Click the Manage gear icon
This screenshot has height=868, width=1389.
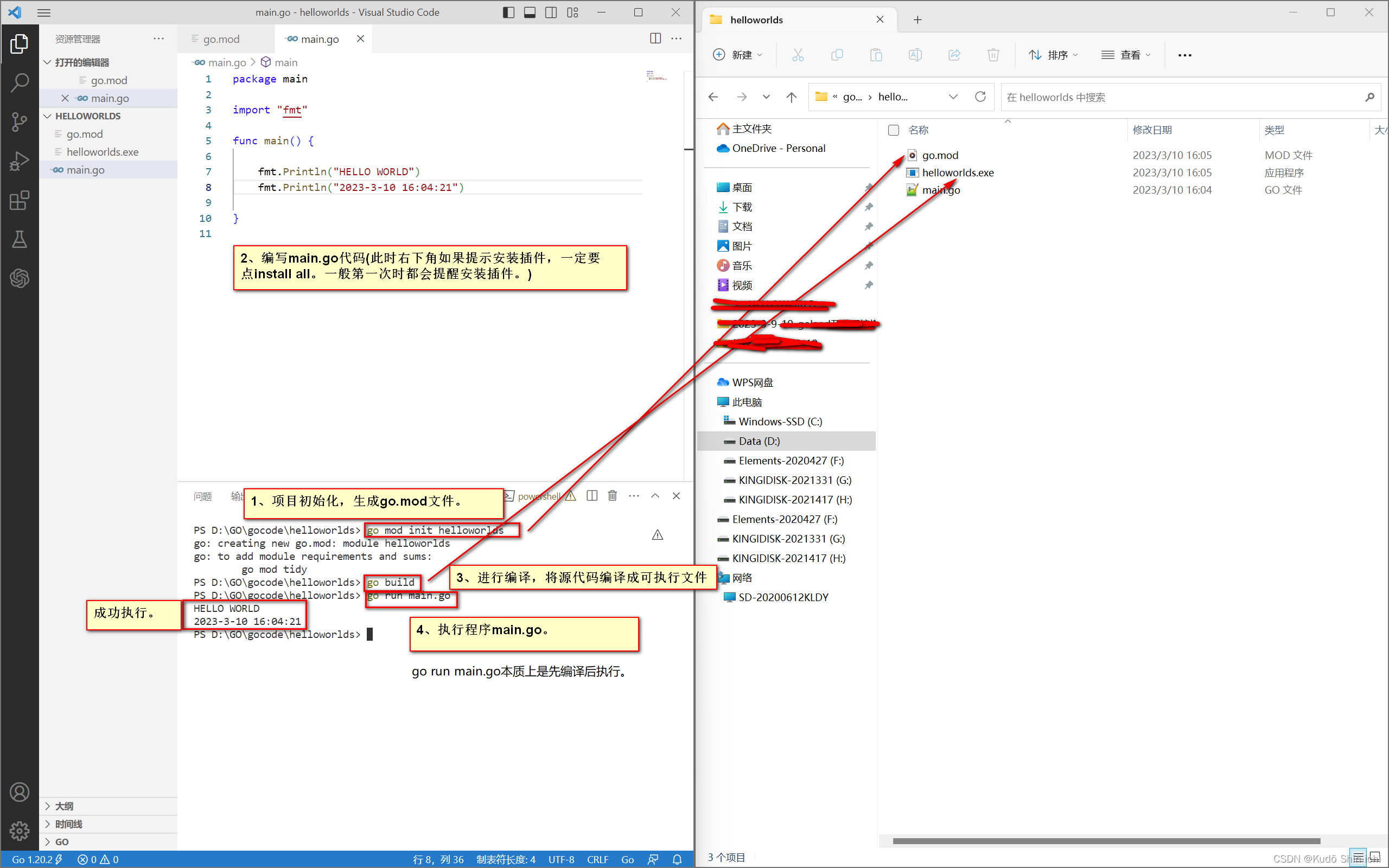[x=20, y=830]
